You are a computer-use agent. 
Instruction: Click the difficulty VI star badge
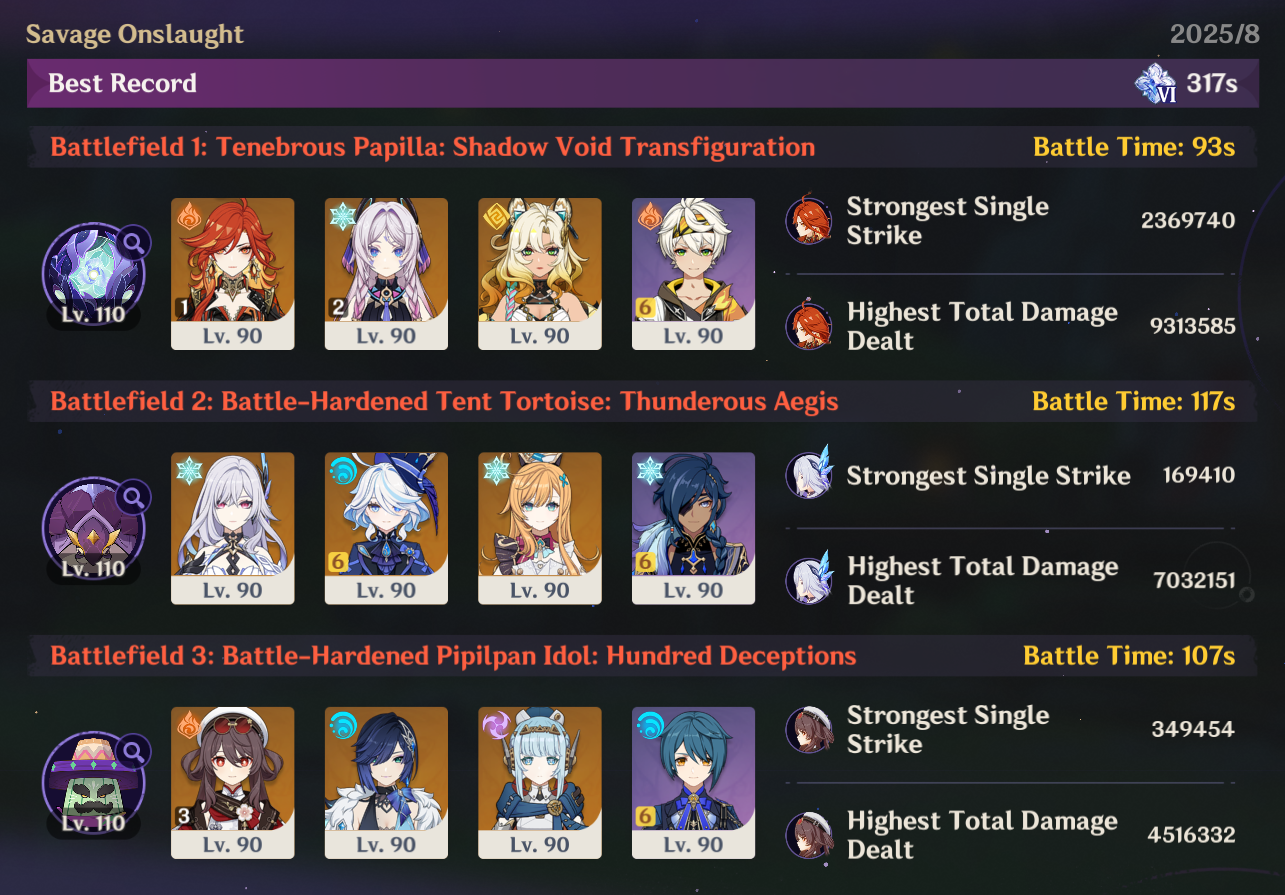pos(1156,83)
